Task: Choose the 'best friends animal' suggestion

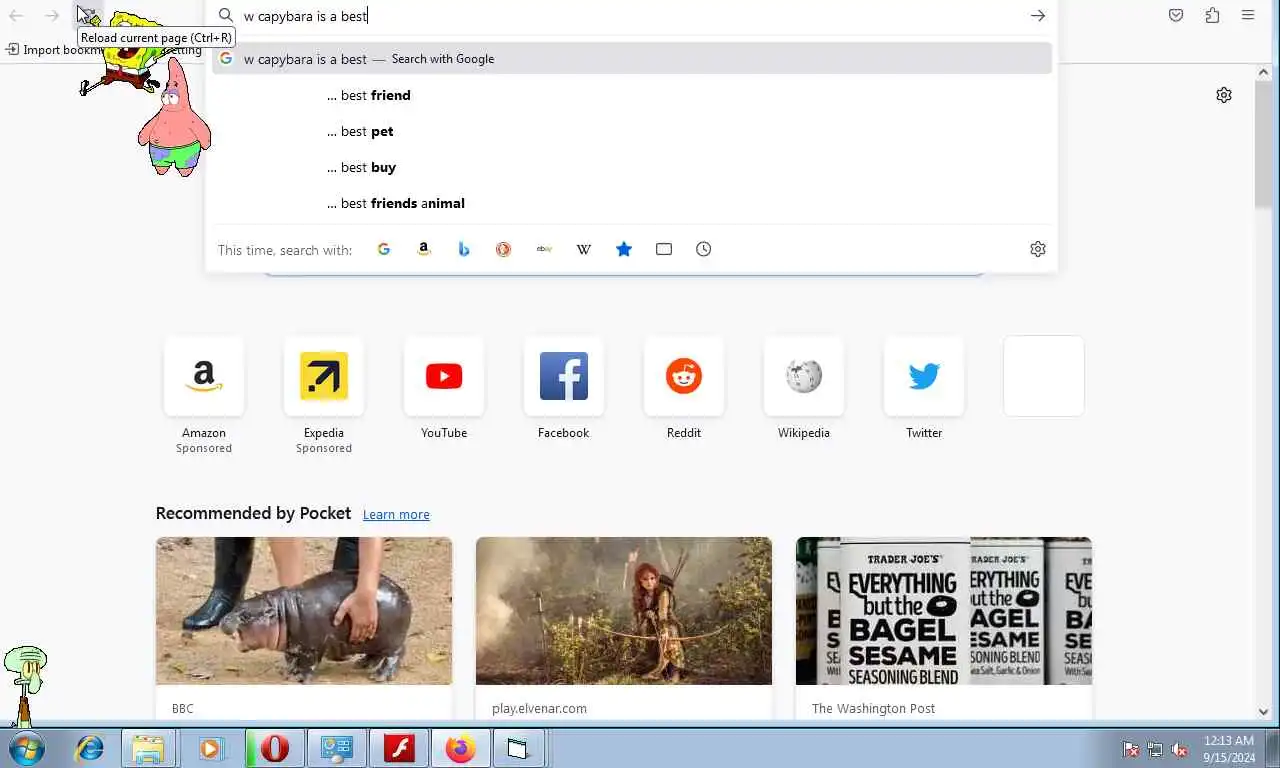Action: (x=632, y=203)
